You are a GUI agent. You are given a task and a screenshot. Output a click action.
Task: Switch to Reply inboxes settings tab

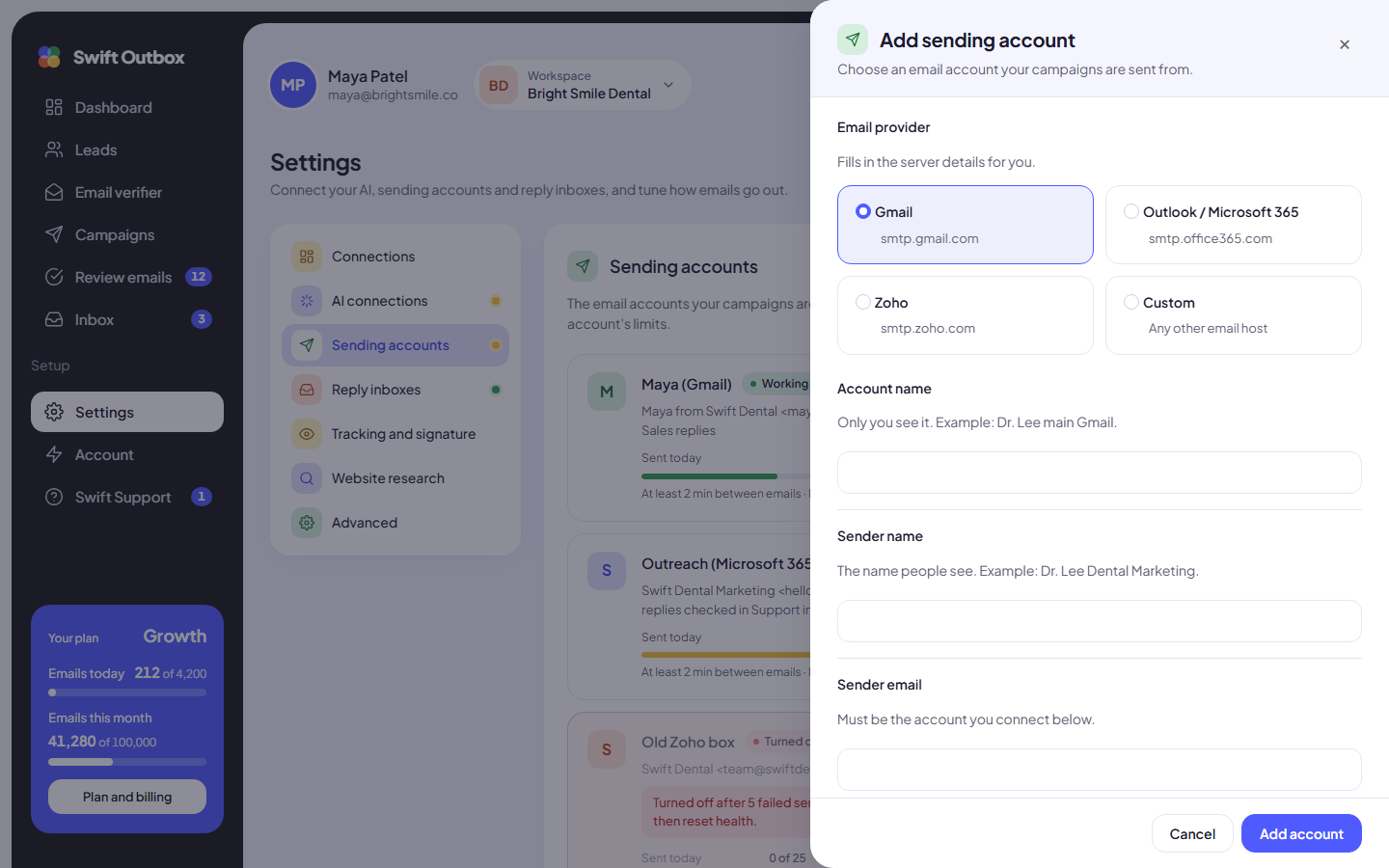pos(395,390)
